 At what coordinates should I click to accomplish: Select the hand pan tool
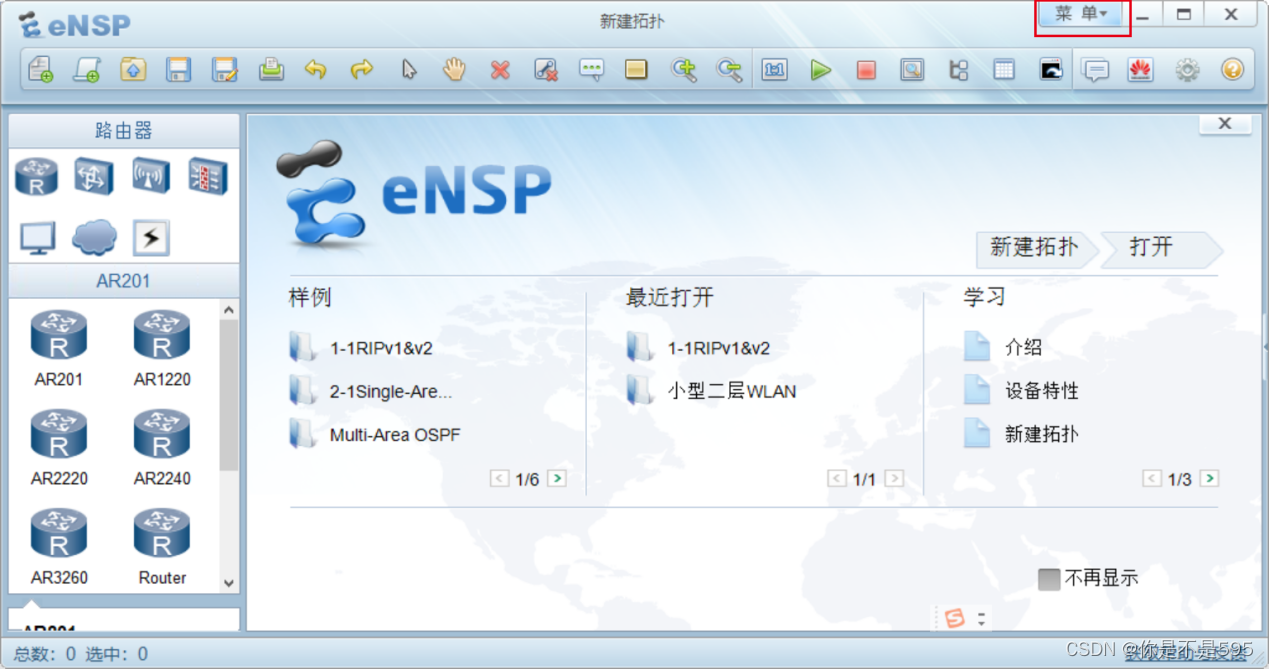click(x=455, y=70)
